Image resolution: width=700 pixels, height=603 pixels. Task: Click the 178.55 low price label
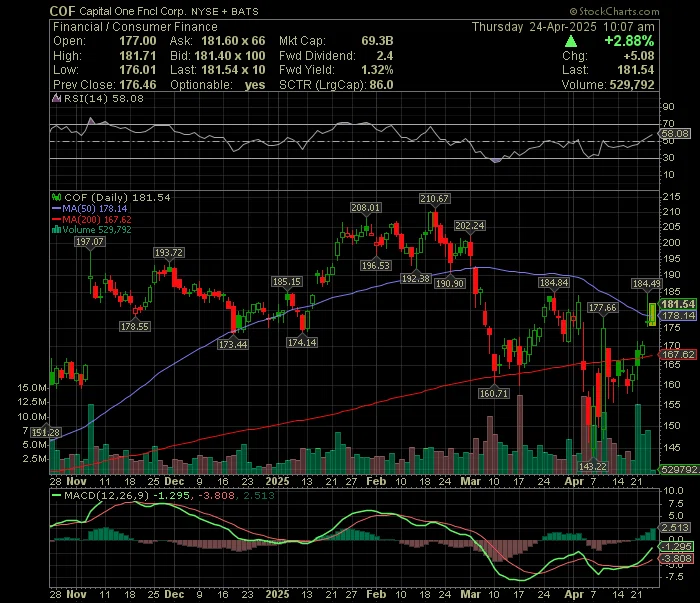pos(134,327)
